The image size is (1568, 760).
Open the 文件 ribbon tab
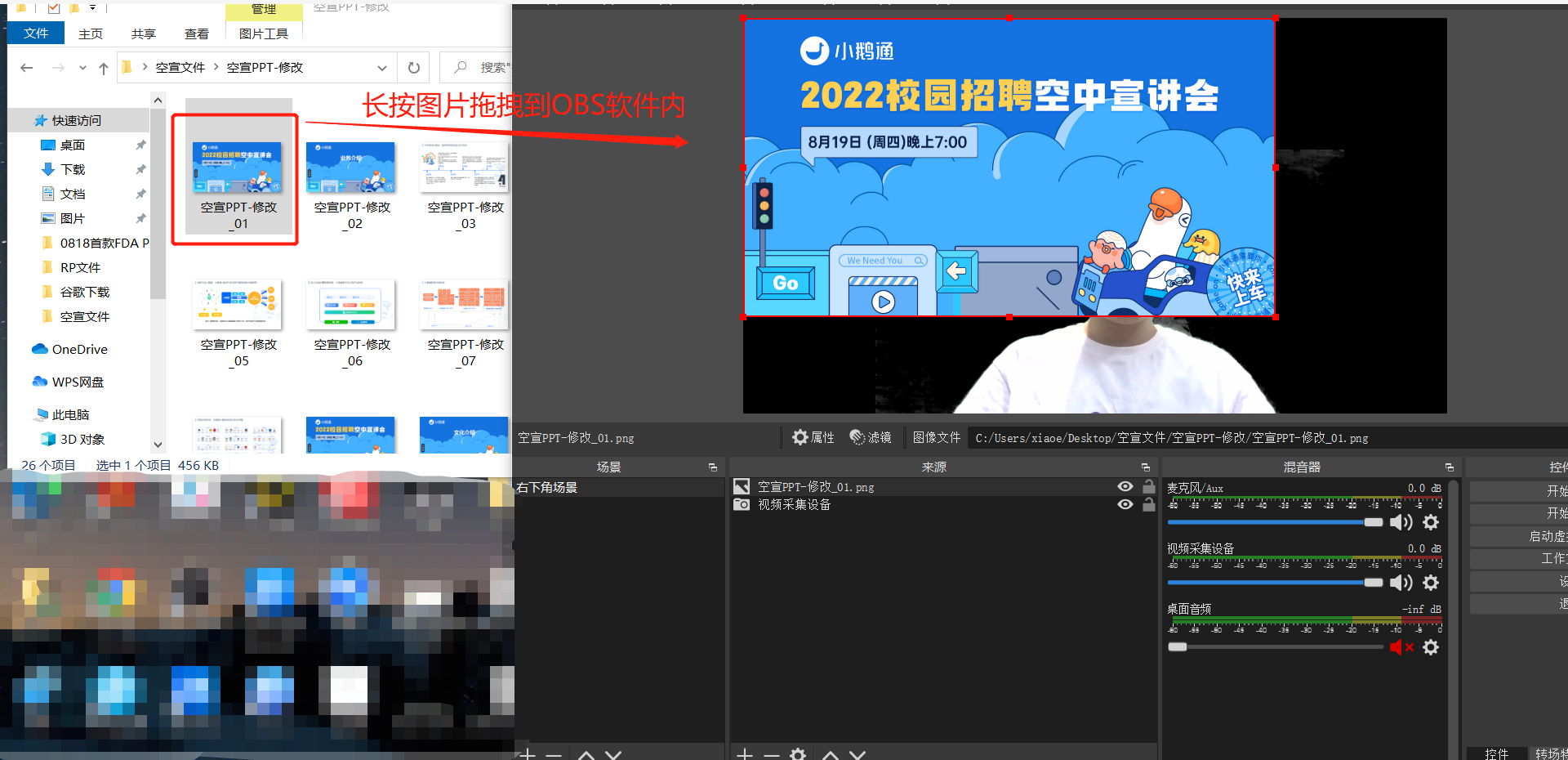(36, 34)
